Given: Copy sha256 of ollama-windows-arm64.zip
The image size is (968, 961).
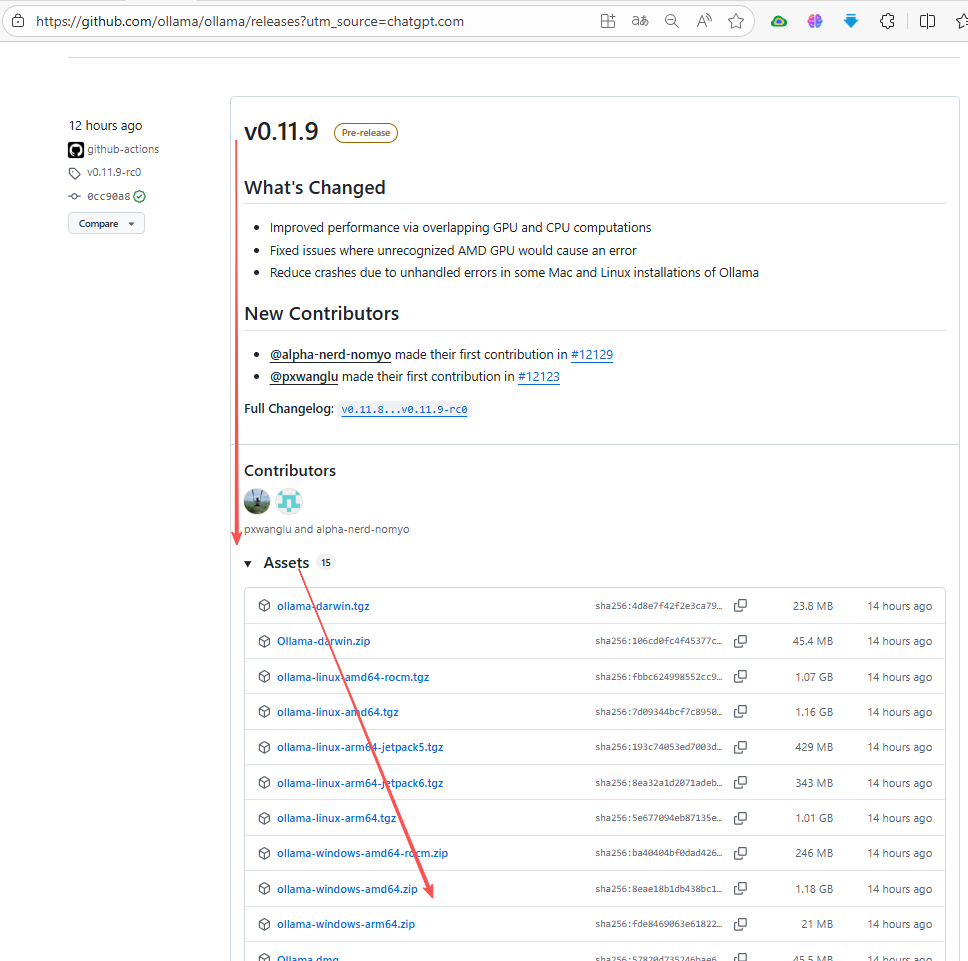Looking at the screenshot, I should pos(740,924).
